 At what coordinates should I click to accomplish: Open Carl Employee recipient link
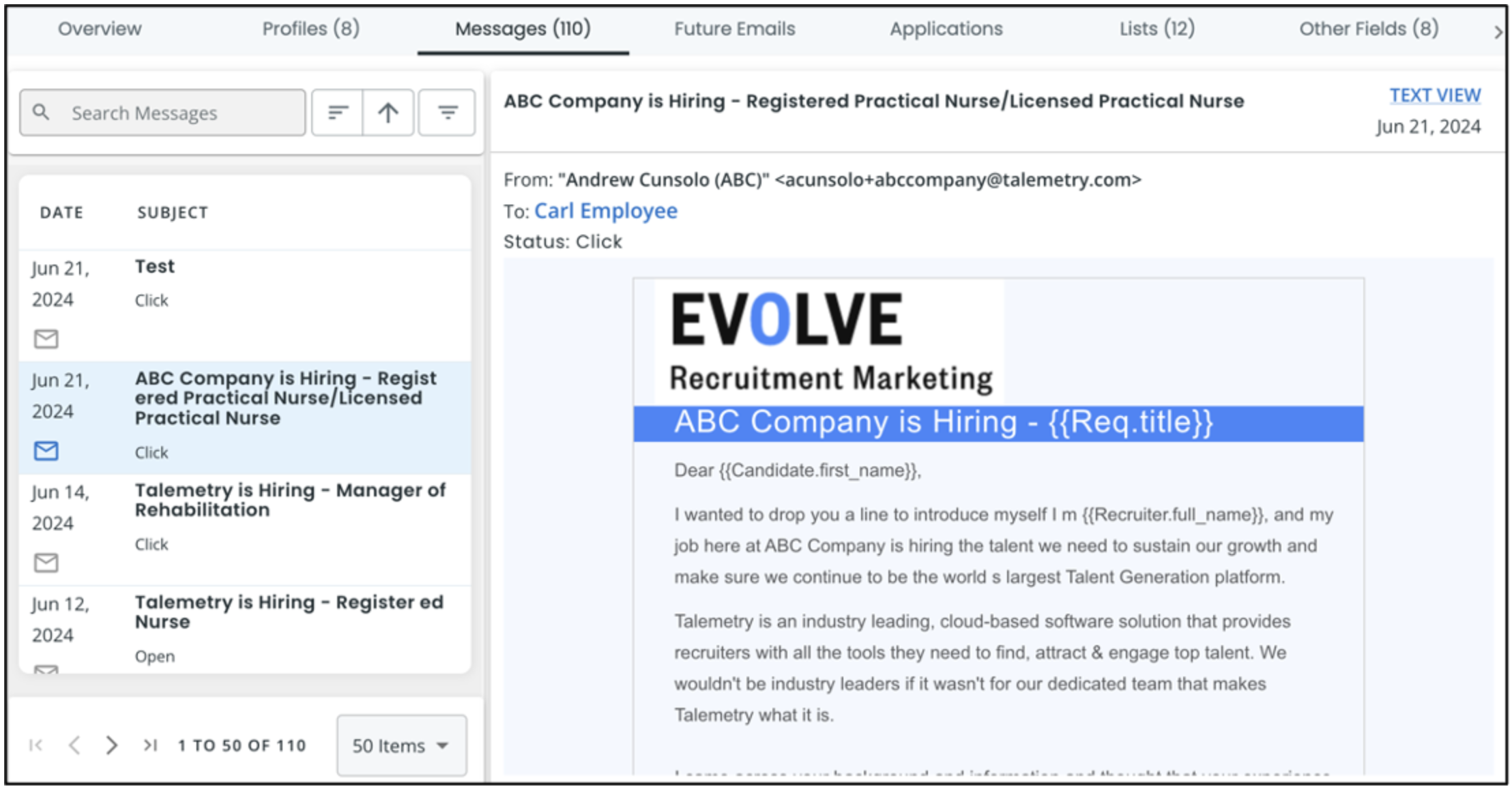click(606, 211)
